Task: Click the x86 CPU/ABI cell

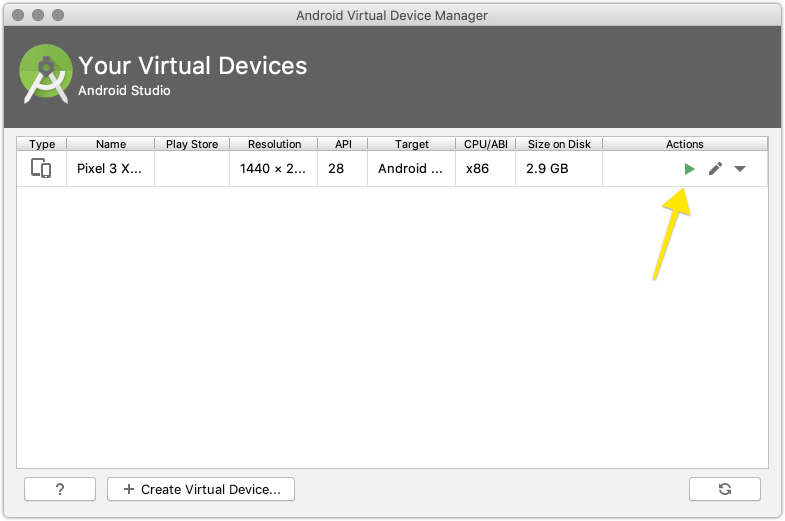Action: coord(486,169)
